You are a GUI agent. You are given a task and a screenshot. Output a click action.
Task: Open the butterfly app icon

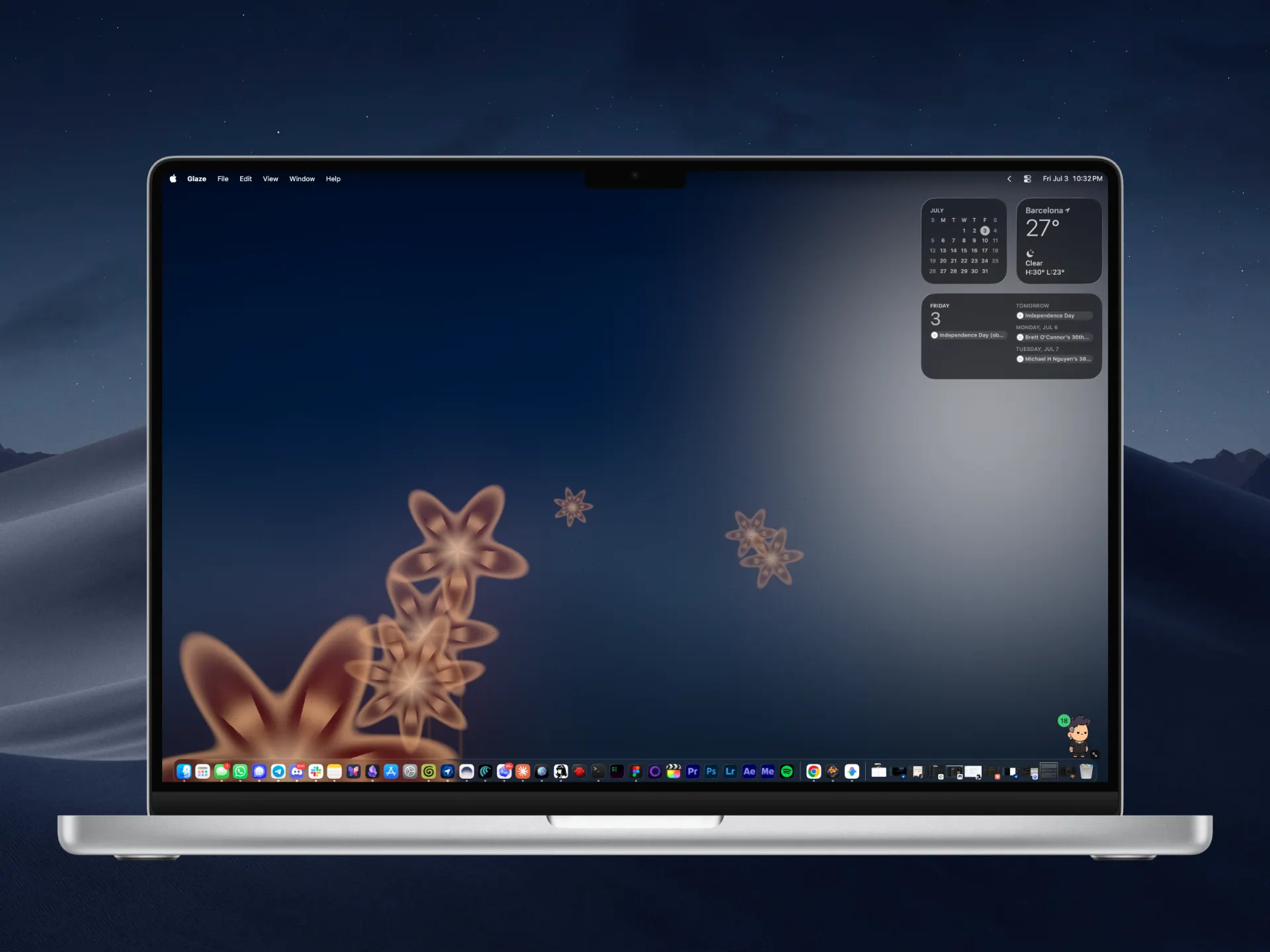point(353,772)
